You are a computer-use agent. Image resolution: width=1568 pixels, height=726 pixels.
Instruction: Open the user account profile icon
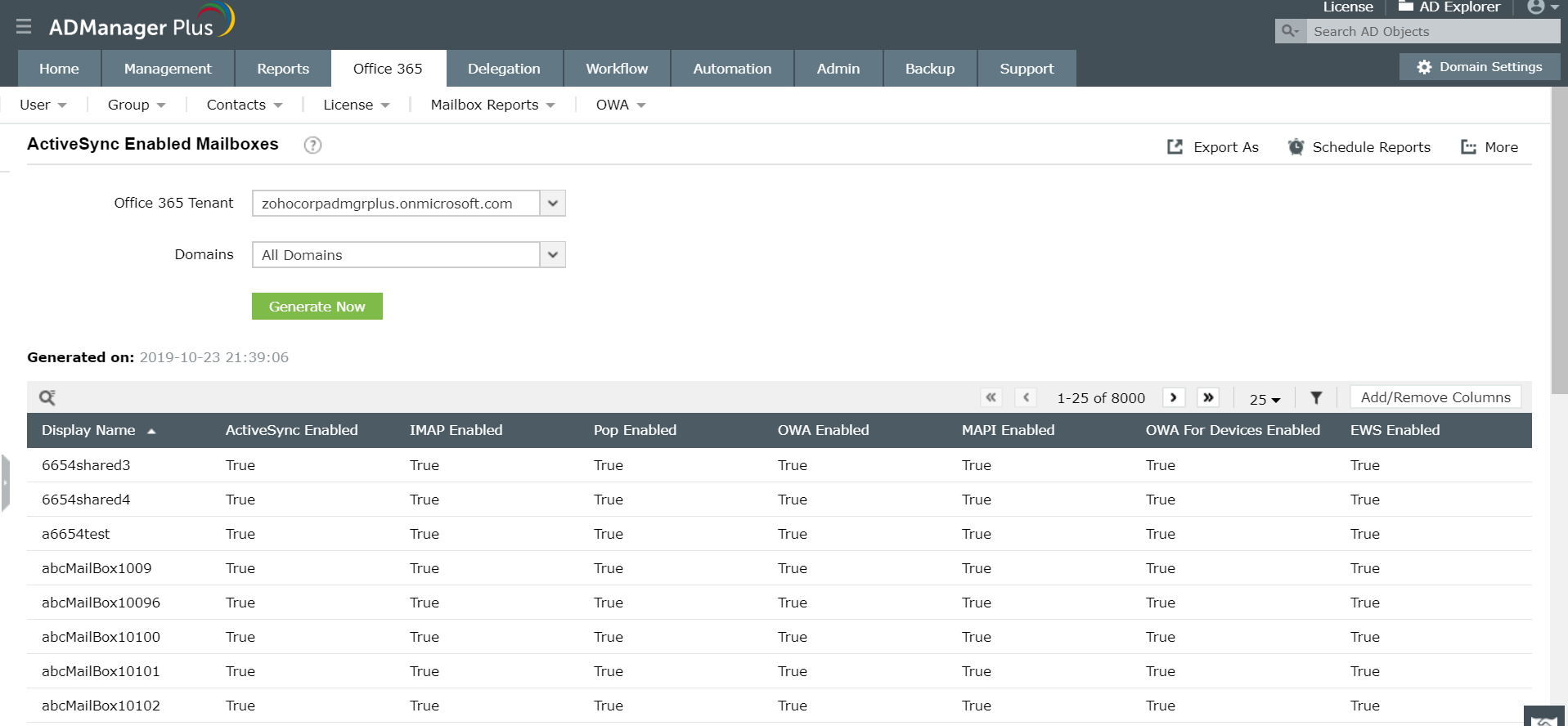[1536, 7]
